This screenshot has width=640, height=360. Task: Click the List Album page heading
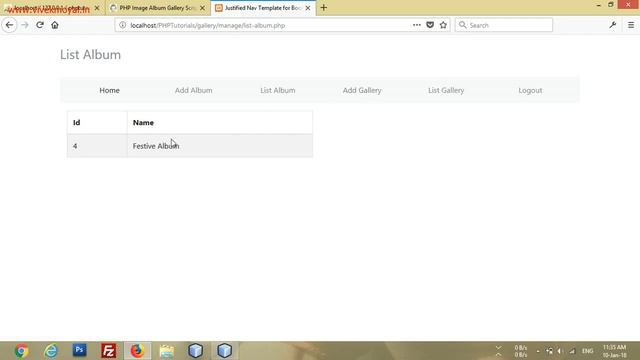(90, 54)
